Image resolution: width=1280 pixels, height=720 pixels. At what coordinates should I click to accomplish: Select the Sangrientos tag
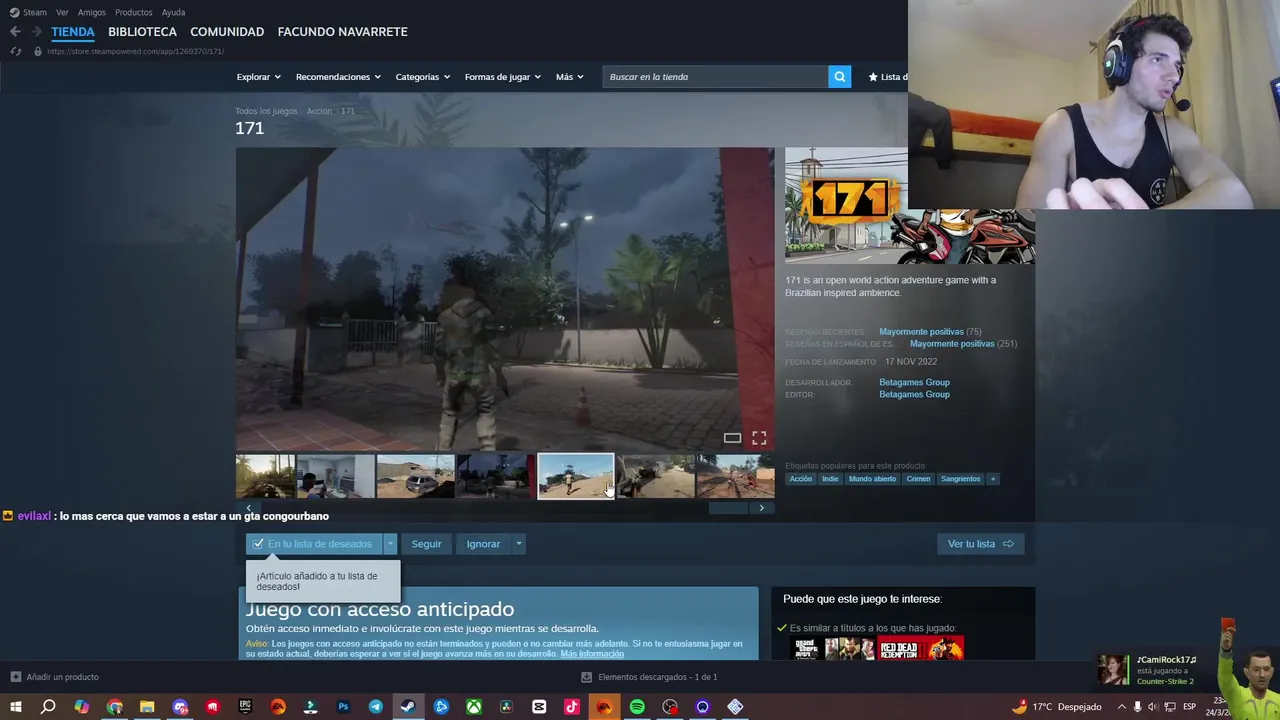(x=960, y=479)
